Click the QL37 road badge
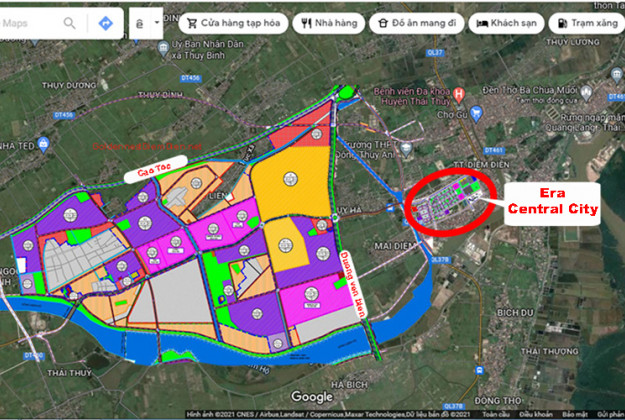Viewport: 625px width, 420px height. (x=434, y=53)
